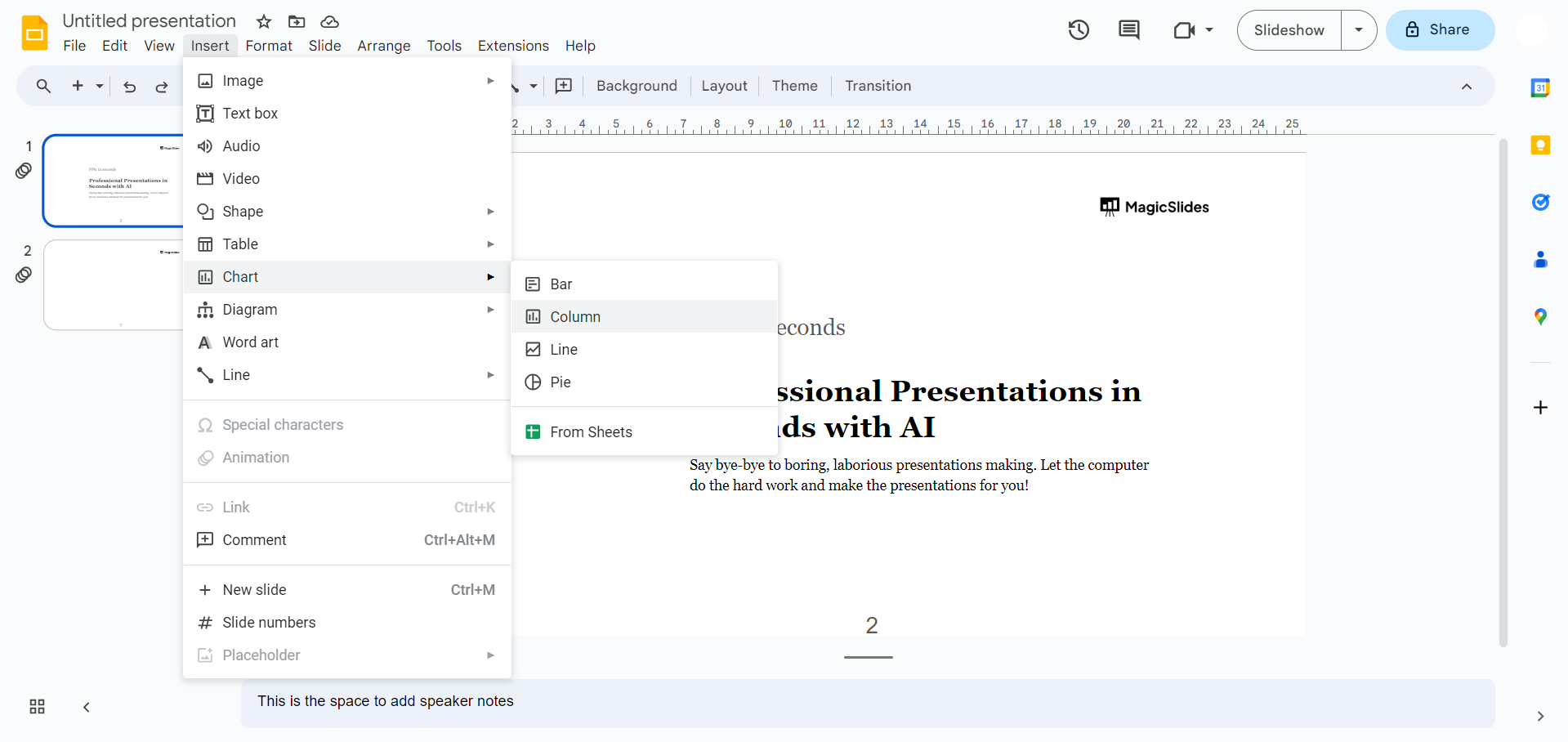The image size is (1568, 742).
Task: Expand the video call camera dropdown
Action: pos(1209,30)
